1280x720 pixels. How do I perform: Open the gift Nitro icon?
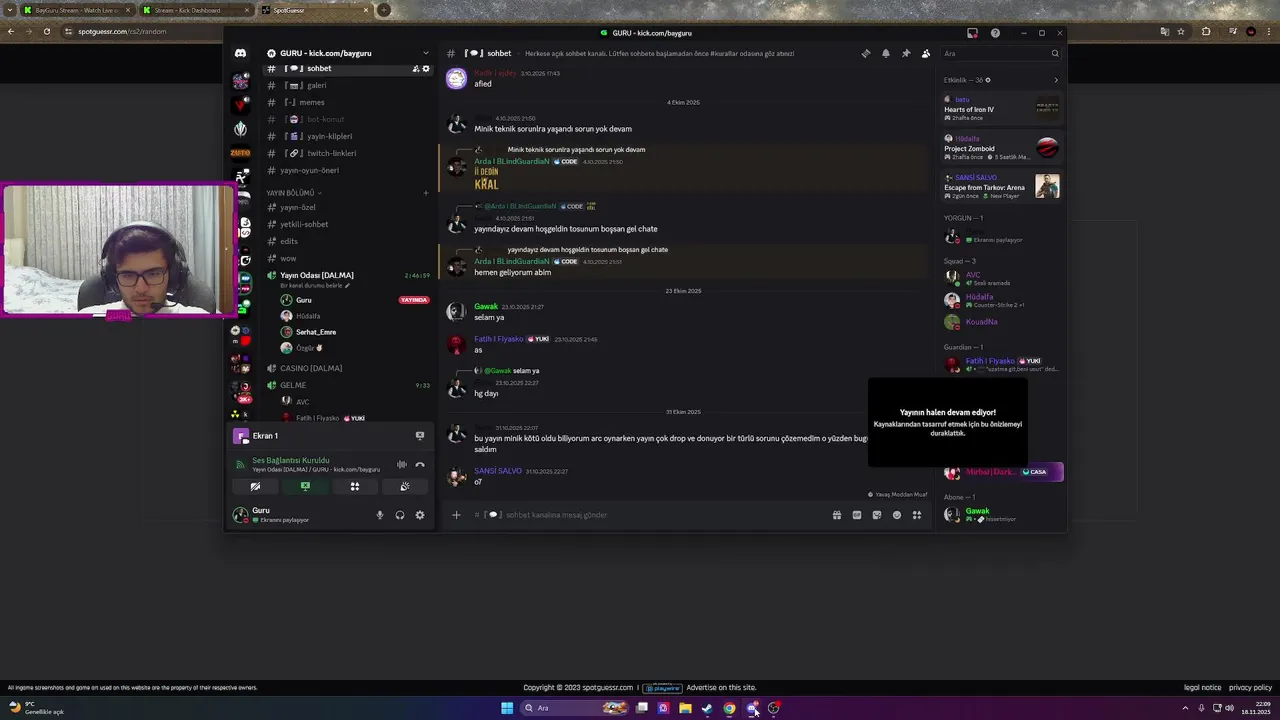(x=837, y=515)
